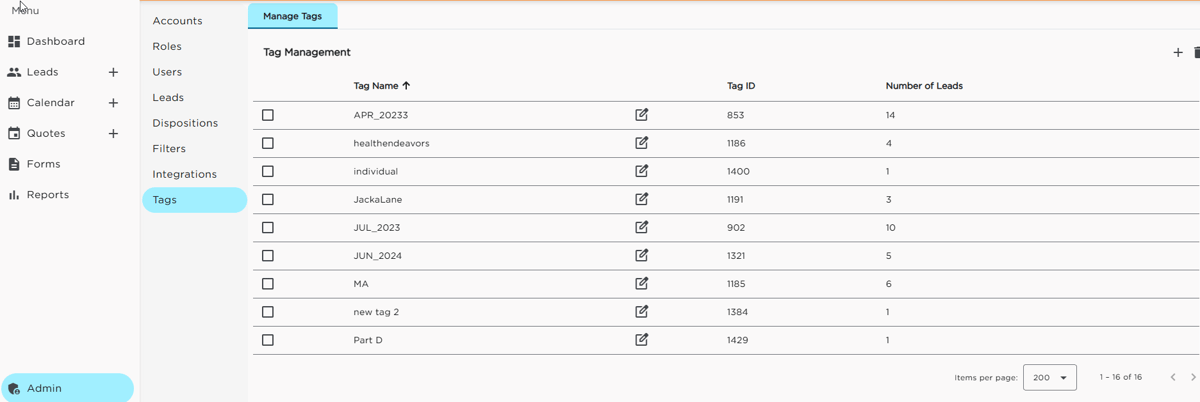Select the APR_20233 row checkbox

pyautogui.click(x=268, y=115)
